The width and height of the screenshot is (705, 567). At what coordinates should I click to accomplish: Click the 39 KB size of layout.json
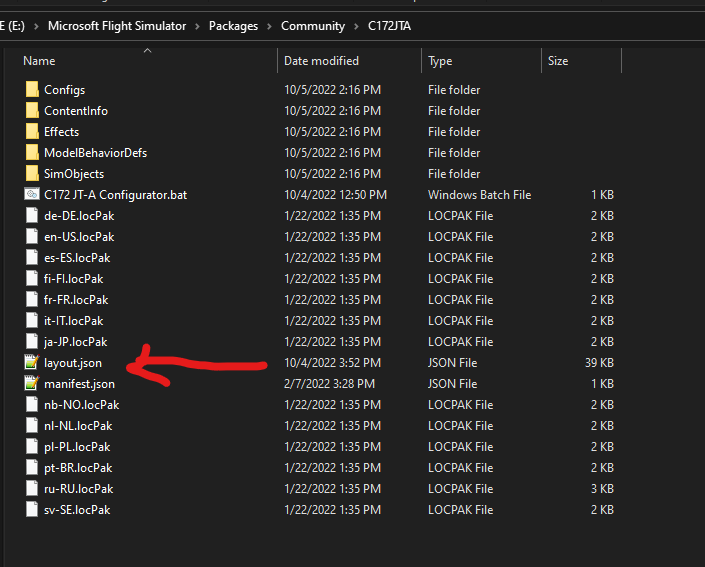point(599,362)
